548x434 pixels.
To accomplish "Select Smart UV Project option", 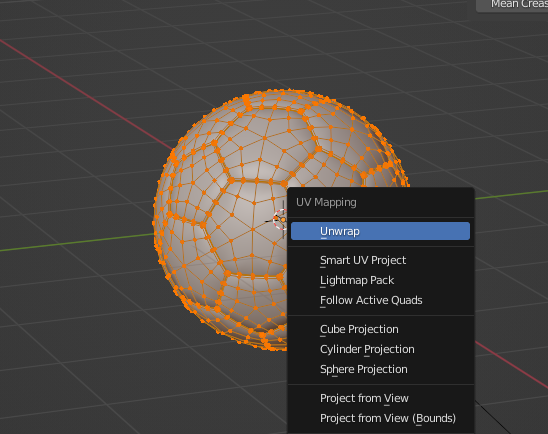I will (380, 260).
